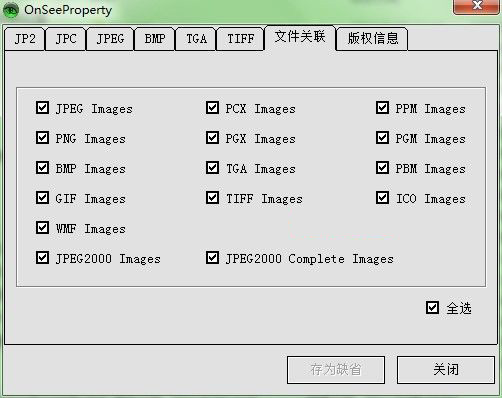This screenshot has height=398, width=502.
Task: Toggle the PNG Images checkbox
Action: (42, 138)
